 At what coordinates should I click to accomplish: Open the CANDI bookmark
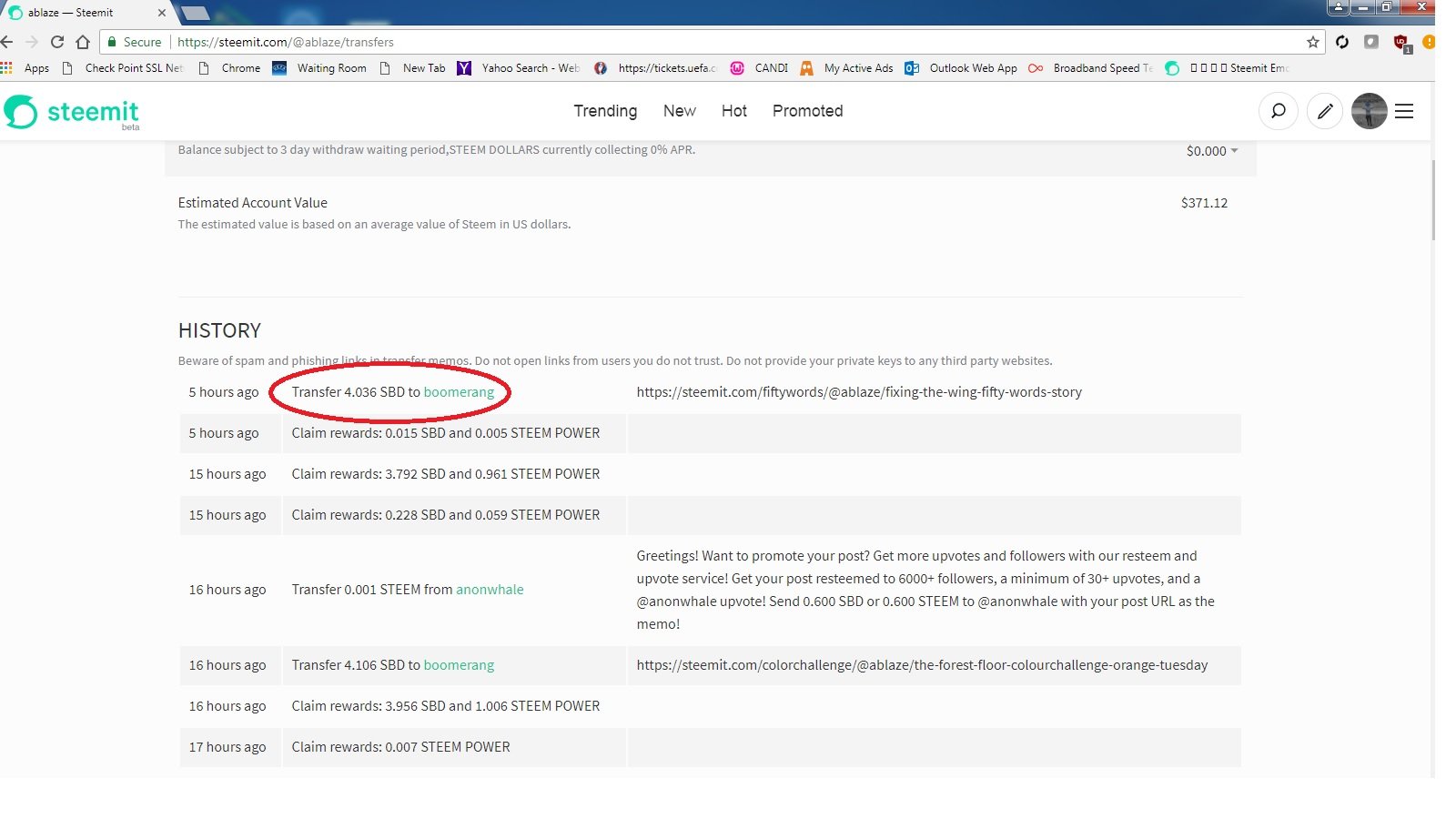[x=760, y=68]
